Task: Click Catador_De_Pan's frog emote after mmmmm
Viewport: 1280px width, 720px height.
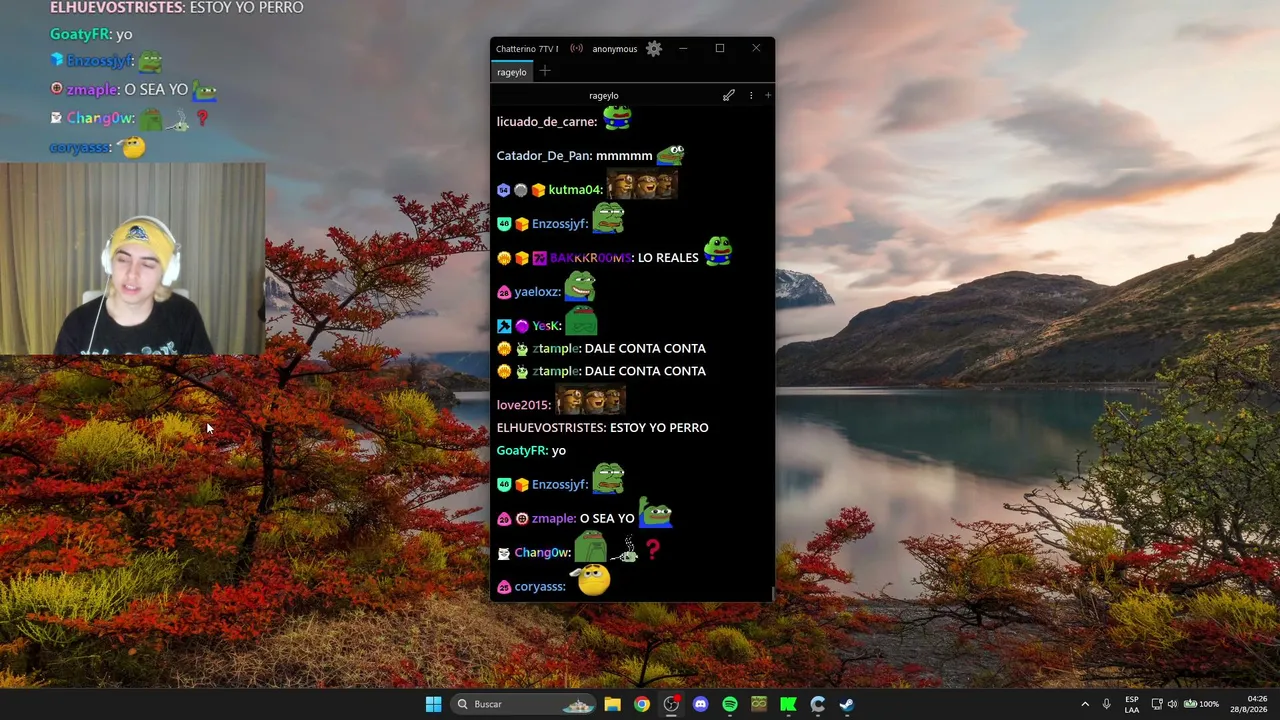Action: point(670,155)
